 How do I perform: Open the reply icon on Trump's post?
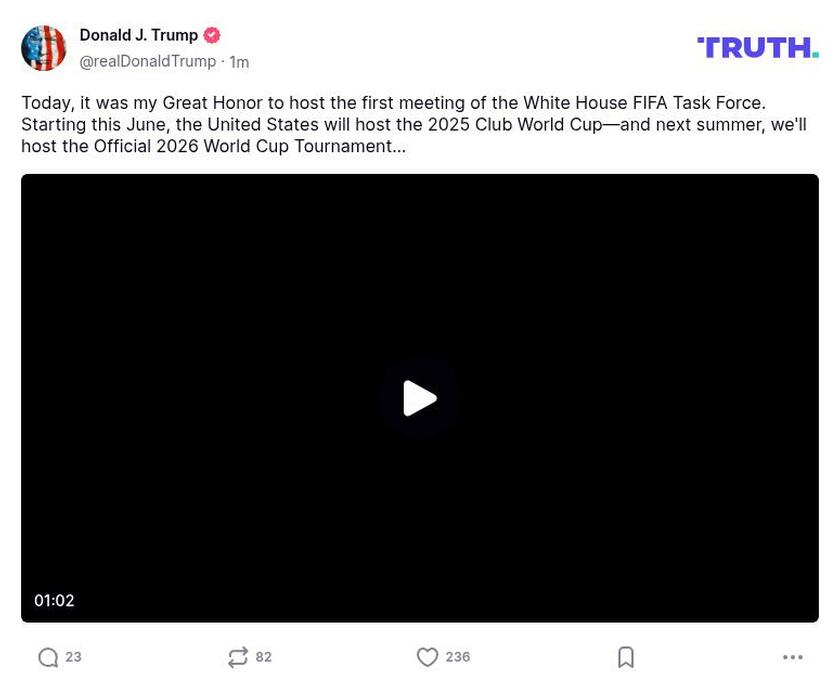pyautogui.click(x=46, y=657)
